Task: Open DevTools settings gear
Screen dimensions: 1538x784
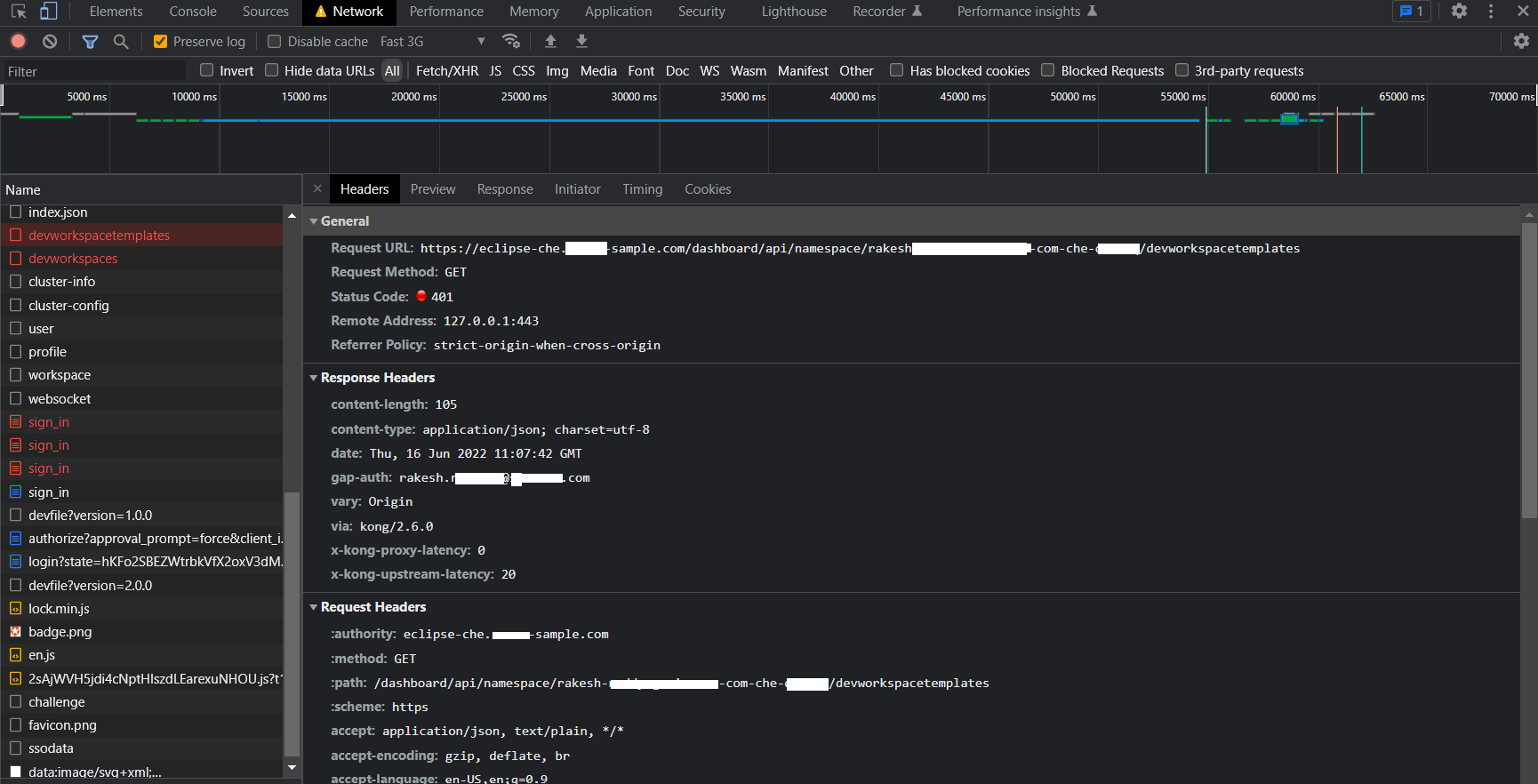Action: click(x=1459, y=12)
